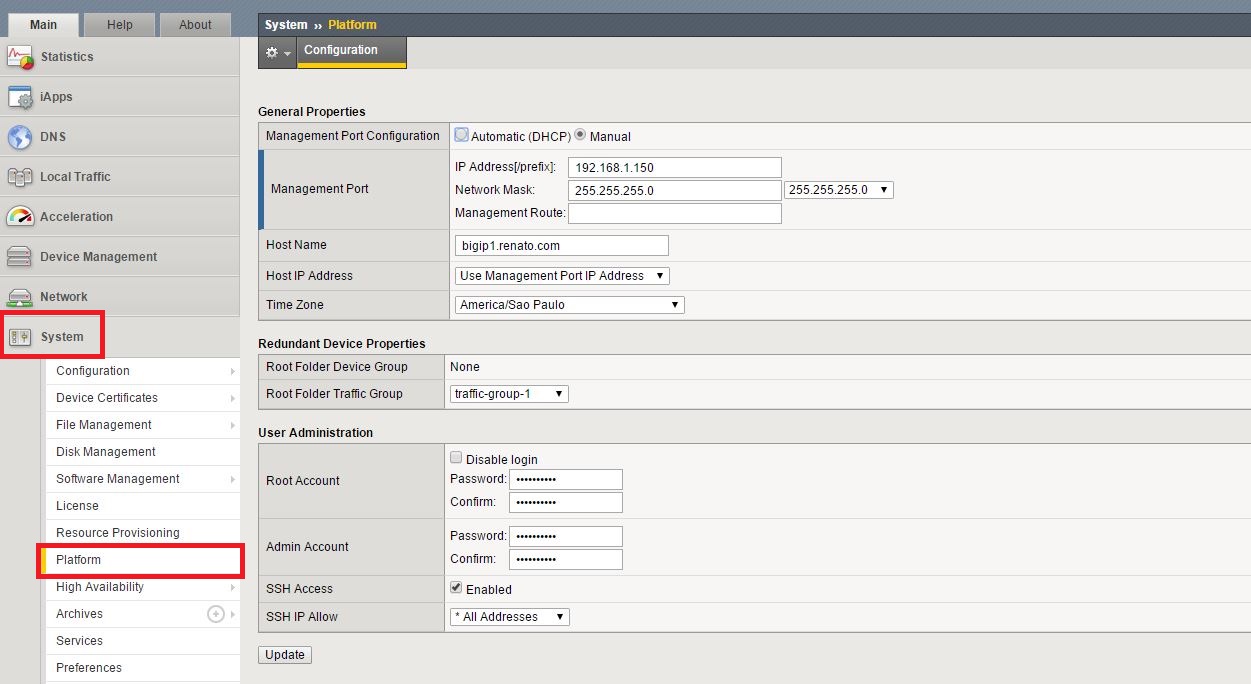Open the Time Zone dropdown

click(569, 305)
